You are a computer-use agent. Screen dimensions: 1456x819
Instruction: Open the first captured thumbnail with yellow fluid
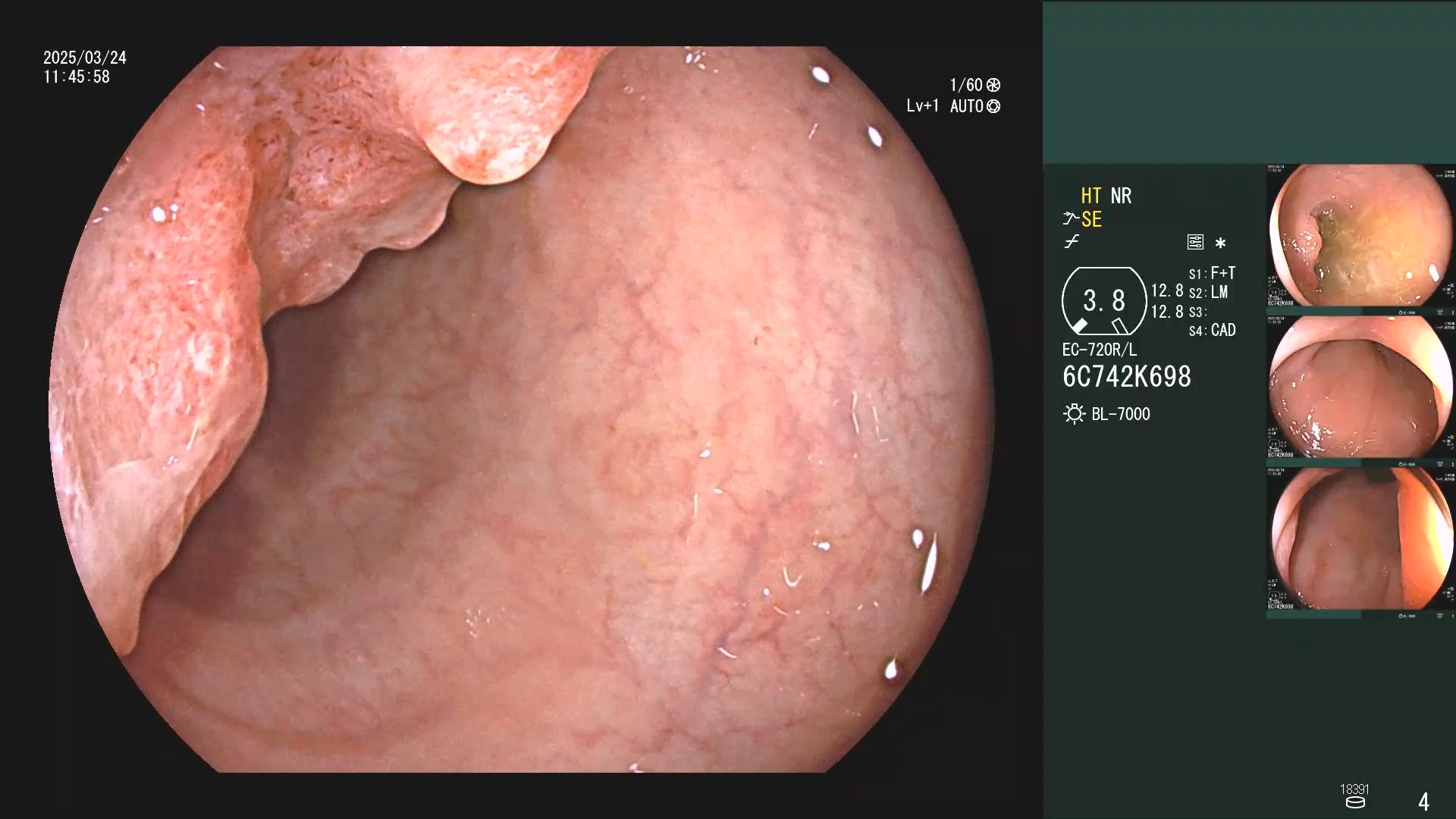coord(1361,236)
